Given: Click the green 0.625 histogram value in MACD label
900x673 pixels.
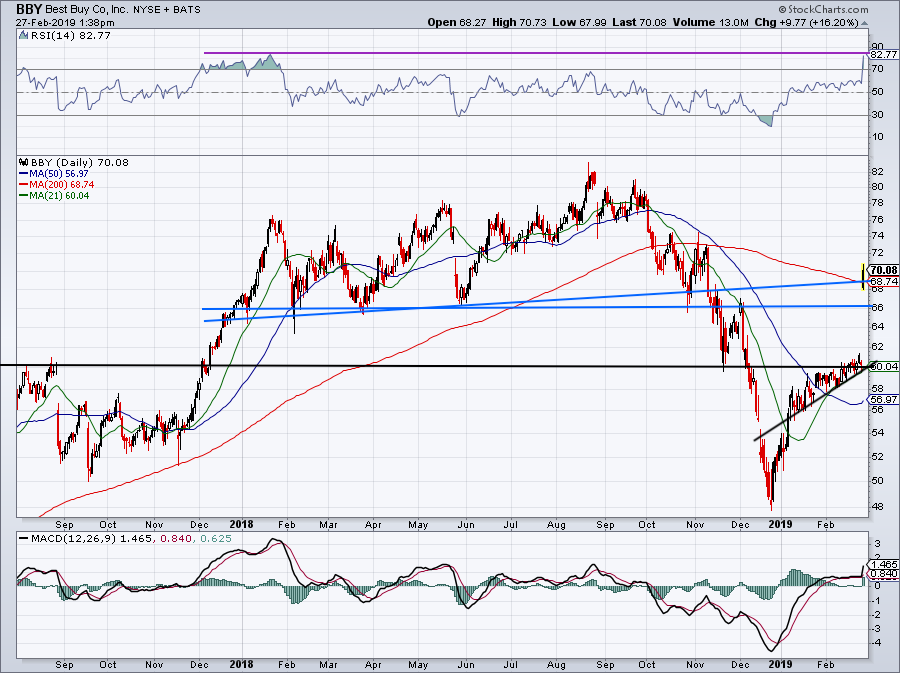Looking at the screenshot, I should click(x=216, y=539).
